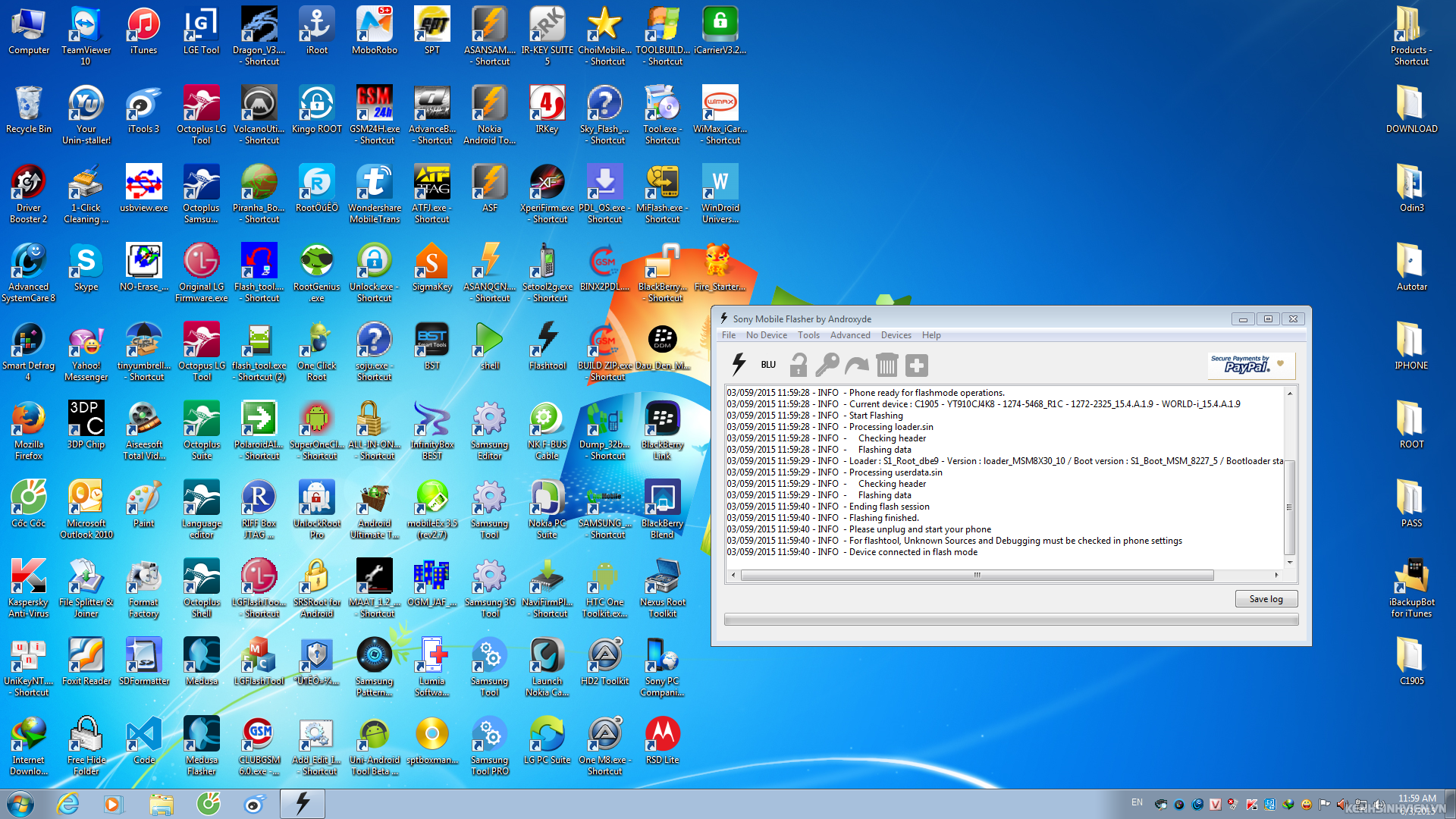
Task: Select the Nexus Root Toolkit desktop icon
Action: point(663,588)
